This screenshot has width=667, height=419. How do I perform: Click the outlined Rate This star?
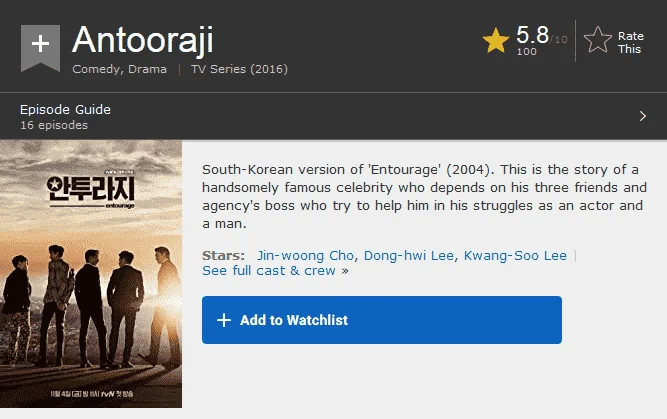click(598, 40)
